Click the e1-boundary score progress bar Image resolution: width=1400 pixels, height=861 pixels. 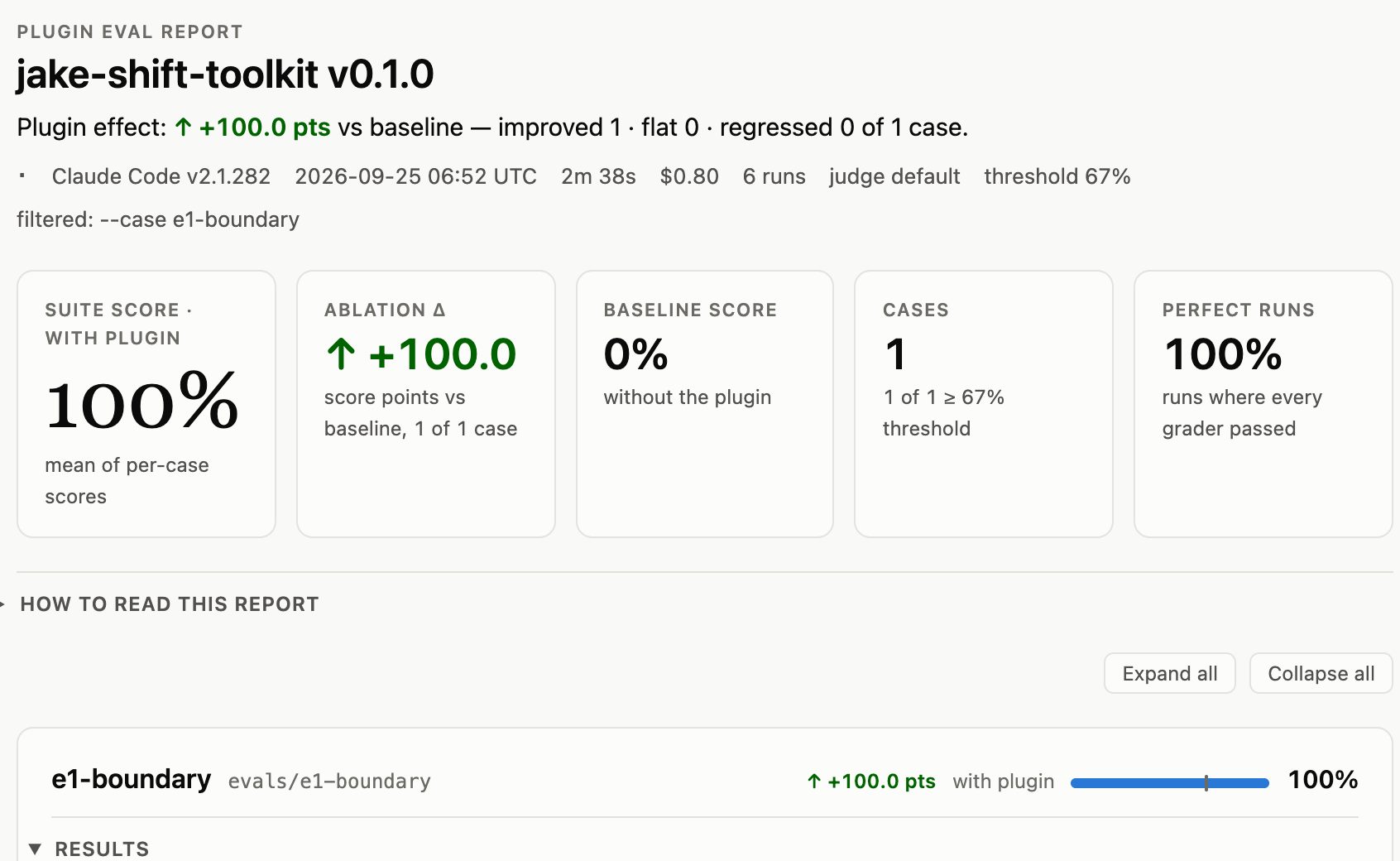click(1169, 782)
